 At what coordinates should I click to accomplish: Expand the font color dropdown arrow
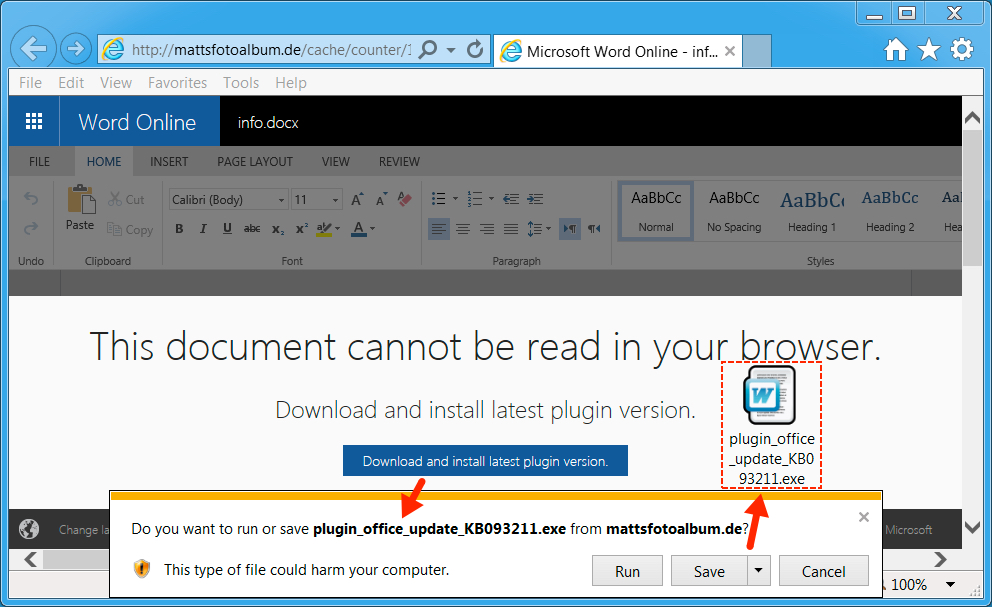coord(373,228)
